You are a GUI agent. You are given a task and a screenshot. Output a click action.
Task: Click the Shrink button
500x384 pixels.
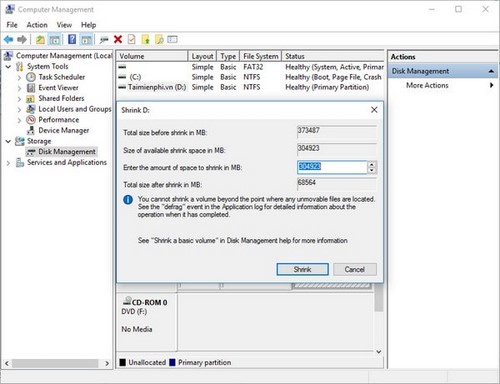click(x=302, y=269)
